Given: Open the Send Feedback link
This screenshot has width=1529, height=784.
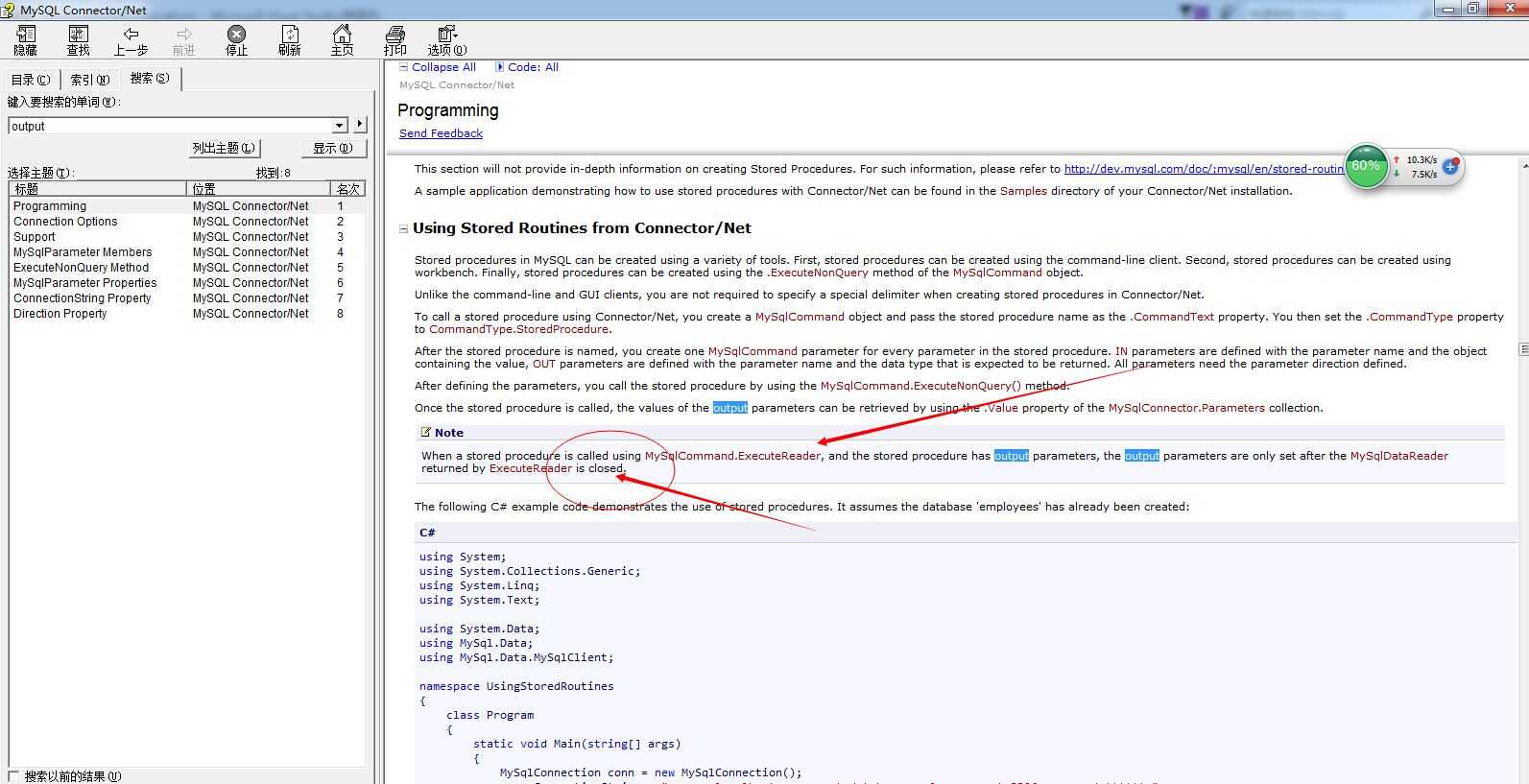Looking at the screenshot, I should (441, 133).
